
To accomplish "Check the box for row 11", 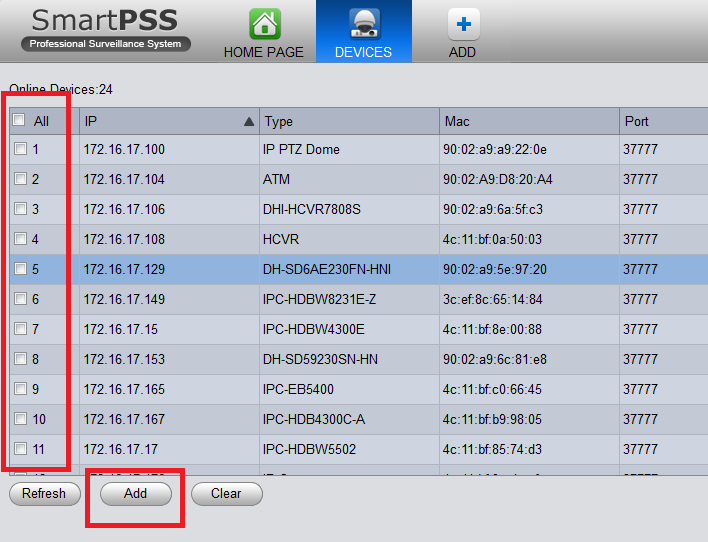I will (20, 448).
